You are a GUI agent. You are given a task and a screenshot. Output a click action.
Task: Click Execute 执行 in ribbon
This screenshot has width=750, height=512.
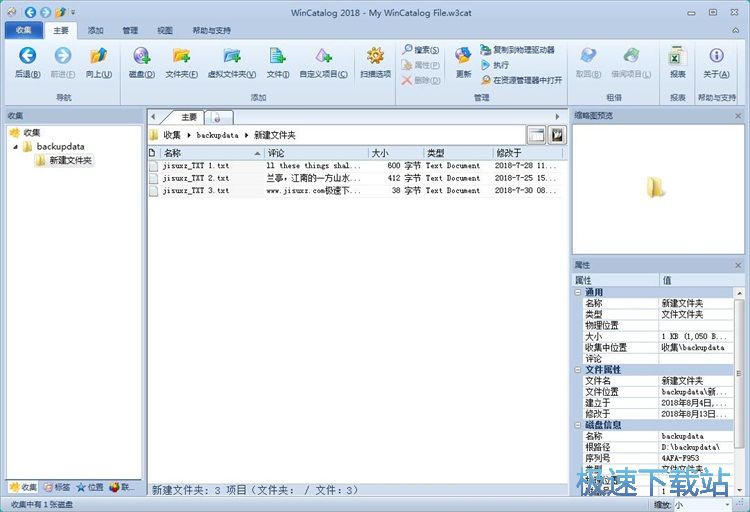(495, 65)
